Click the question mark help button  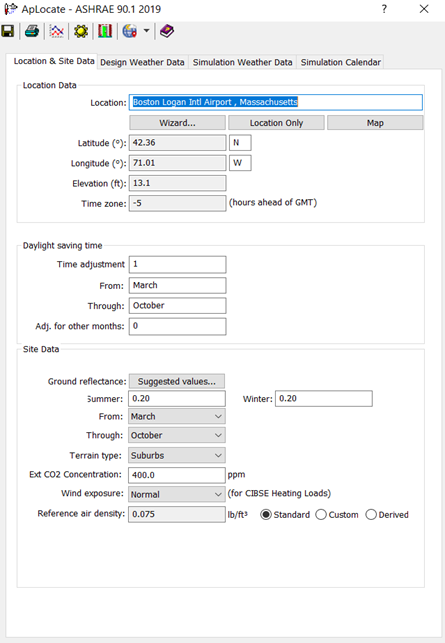click(x=384, y=9)
